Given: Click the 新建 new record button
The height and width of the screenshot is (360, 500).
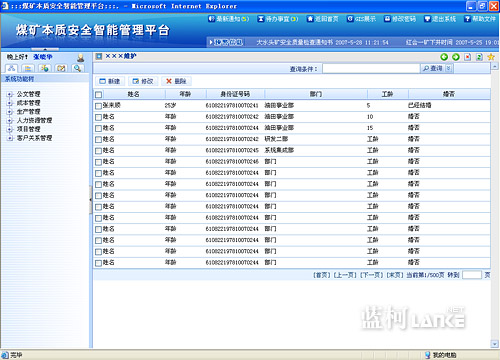Looking at the screenshot, I should point(110,81).
